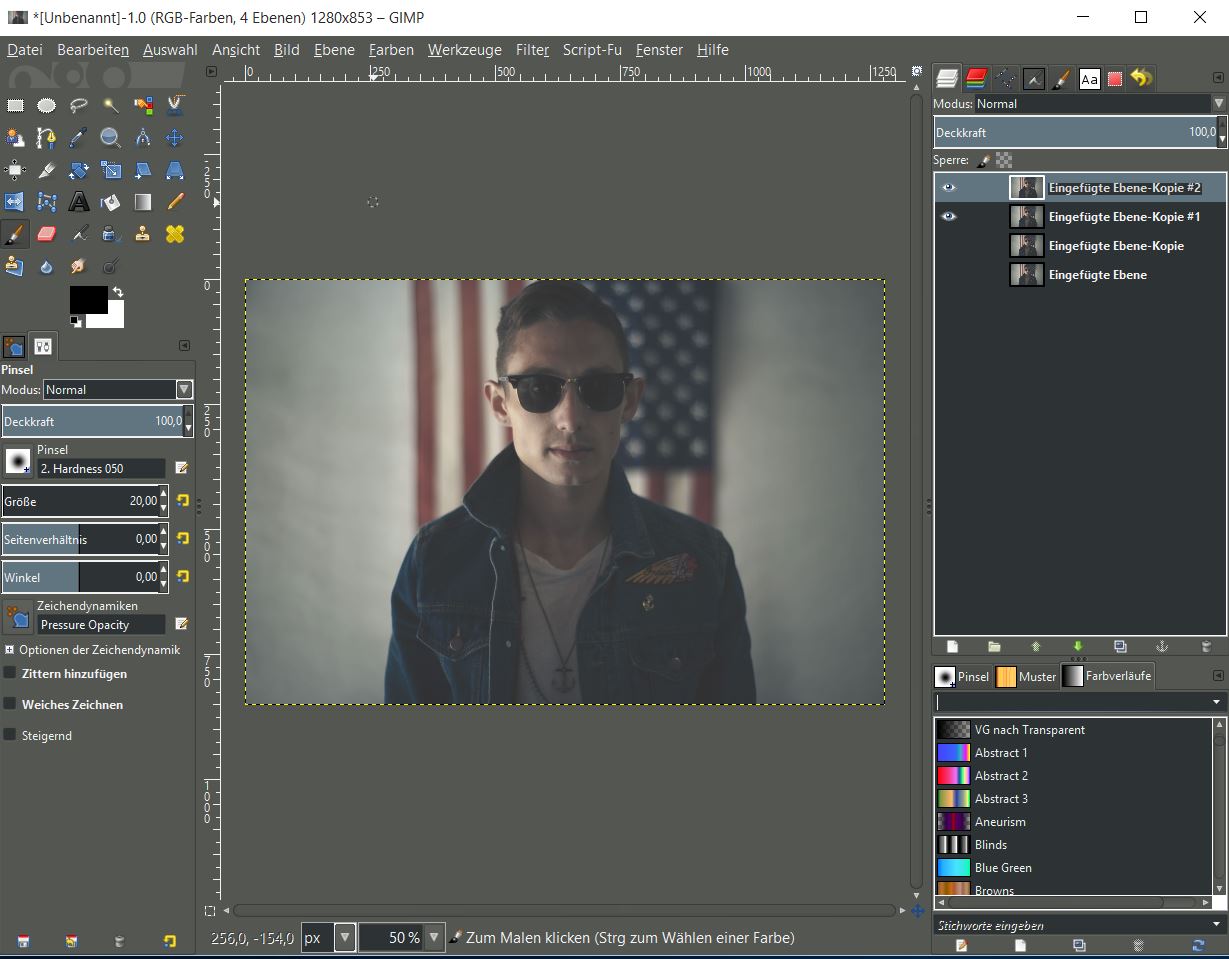Enable the Zittern hinzufügen checkbox

click(10, 674)
